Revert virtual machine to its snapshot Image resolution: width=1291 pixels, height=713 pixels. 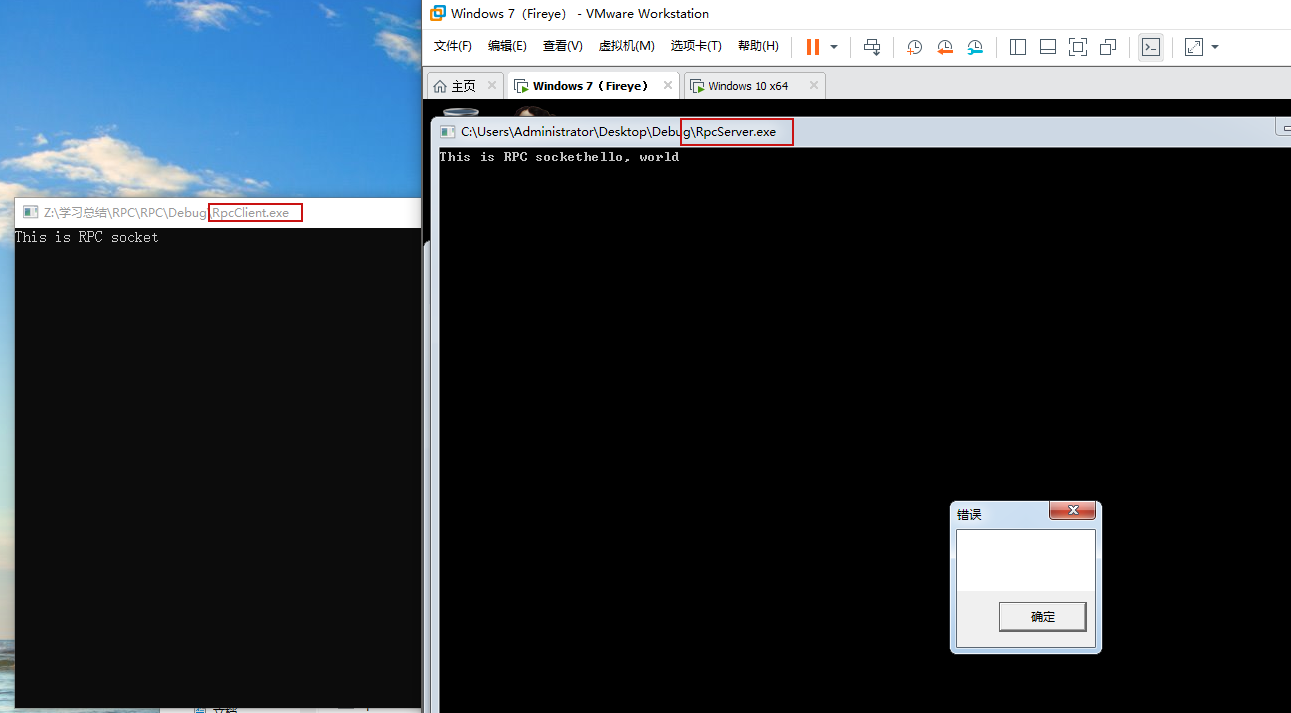coord(945,47)
